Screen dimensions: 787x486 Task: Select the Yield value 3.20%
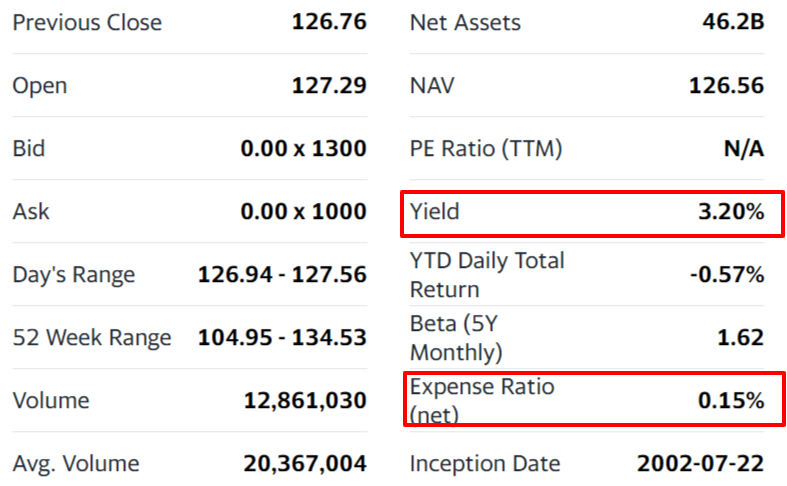click(x=731, y=212)
